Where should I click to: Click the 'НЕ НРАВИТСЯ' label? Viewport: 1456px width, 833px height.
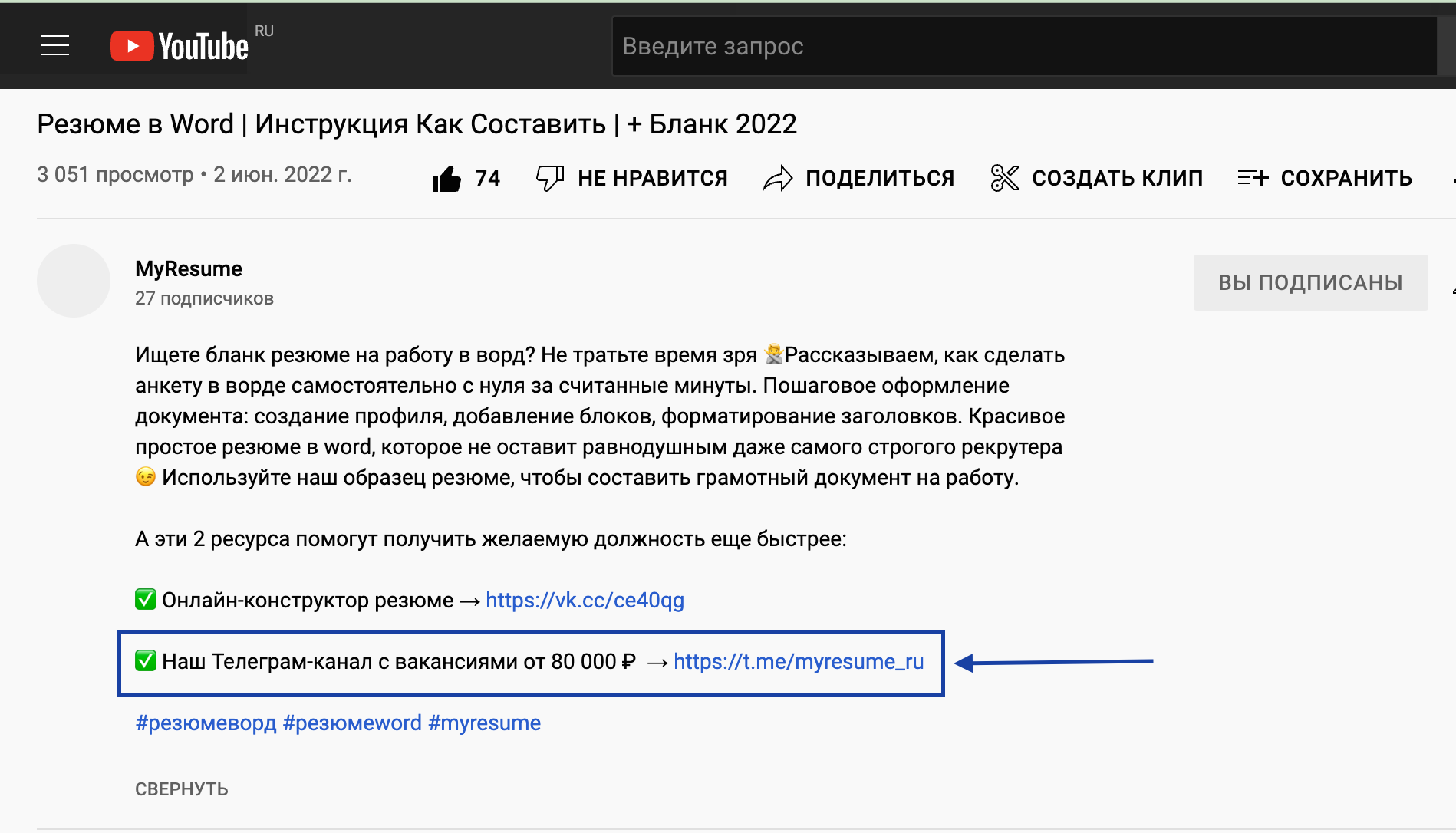coord(653,179)
